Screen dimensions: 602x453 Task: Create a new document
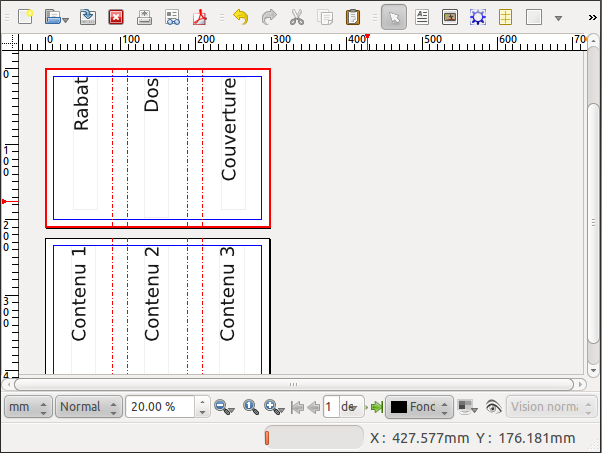coord(25,17)
